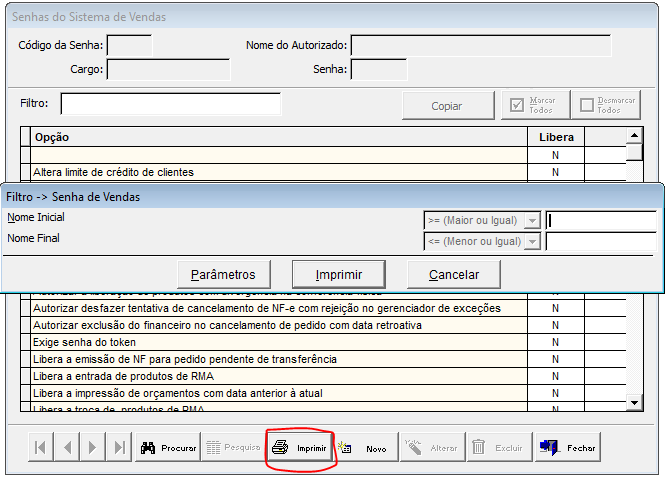
Task: Go to next record arrow
Action: [x=93, y=448]
